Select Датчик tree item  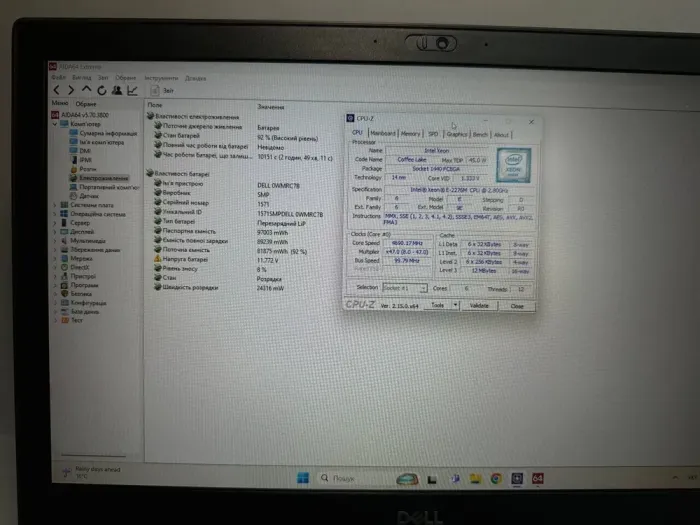coord(84,196)
